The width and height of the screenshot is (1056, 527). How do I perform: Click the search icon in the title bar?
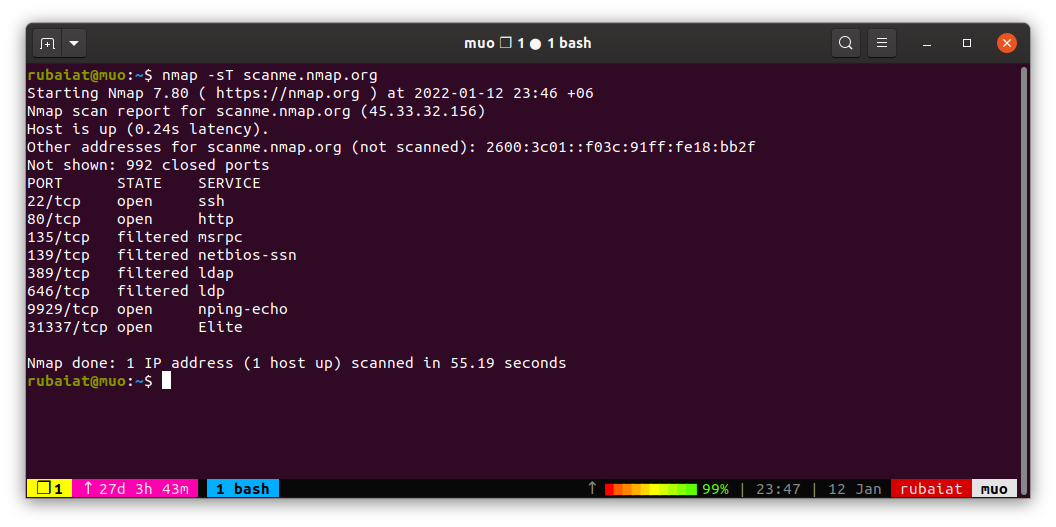coord(846,44)
